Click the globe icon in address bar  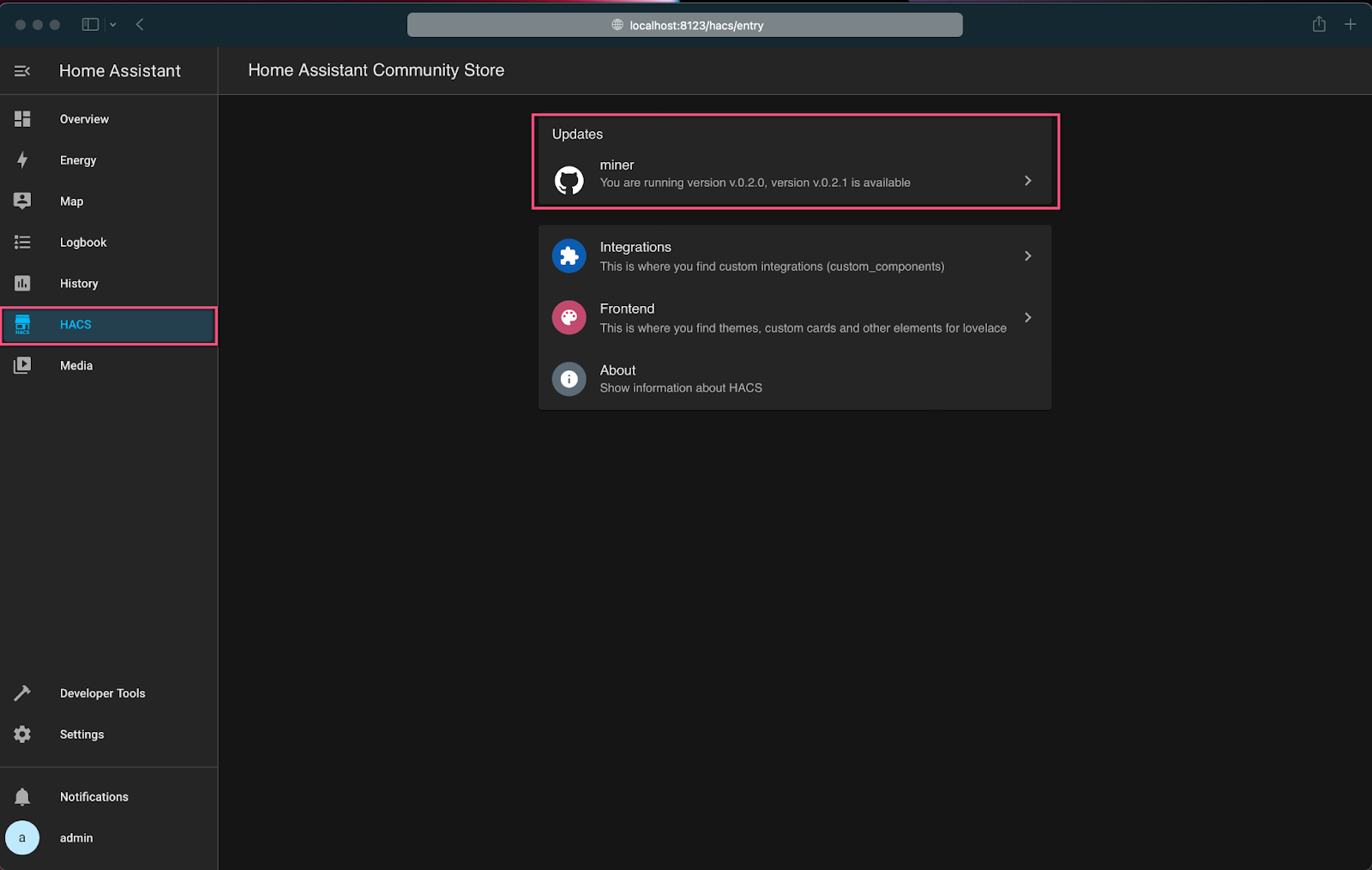[x=617, y=25]
